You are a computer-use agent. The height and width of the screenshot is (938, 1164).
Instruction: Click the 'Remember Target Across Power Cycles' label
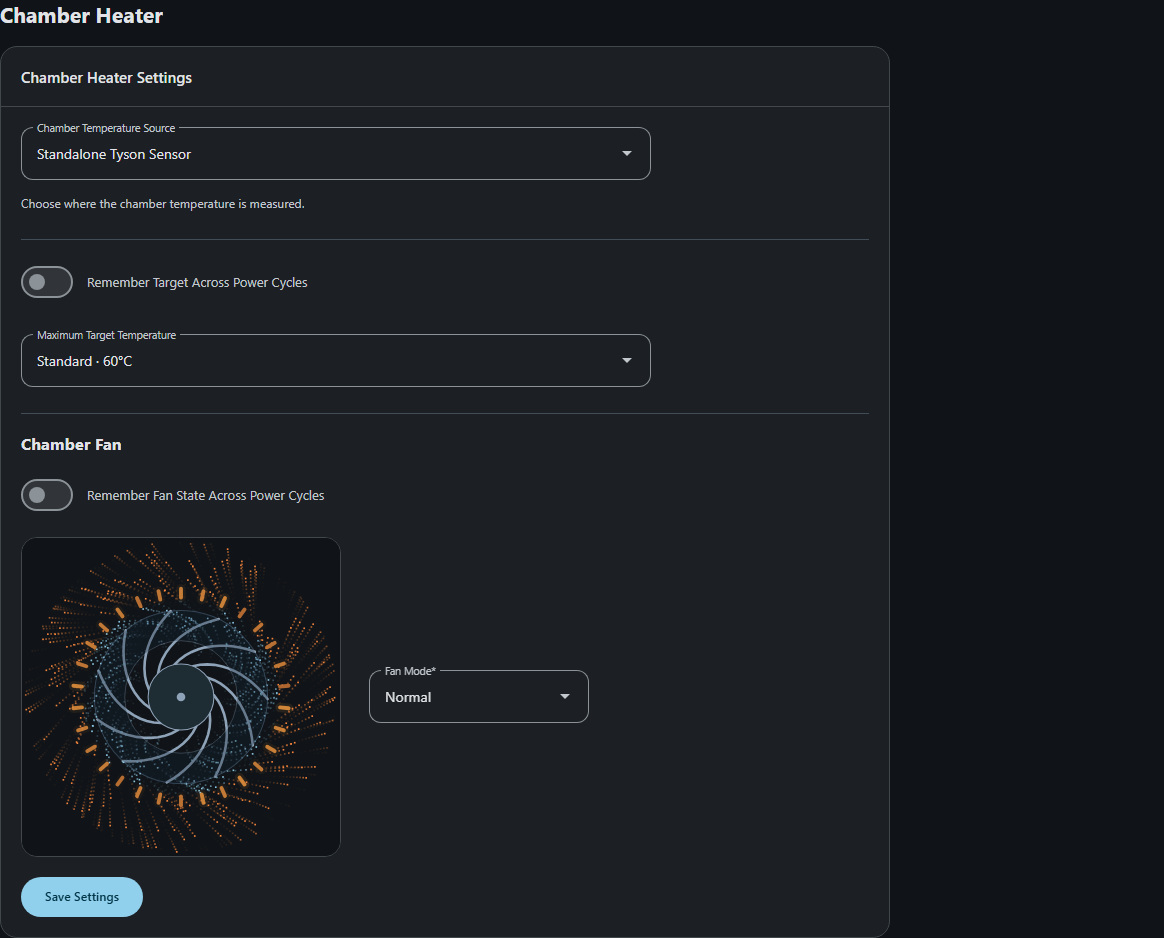[197, 283]
